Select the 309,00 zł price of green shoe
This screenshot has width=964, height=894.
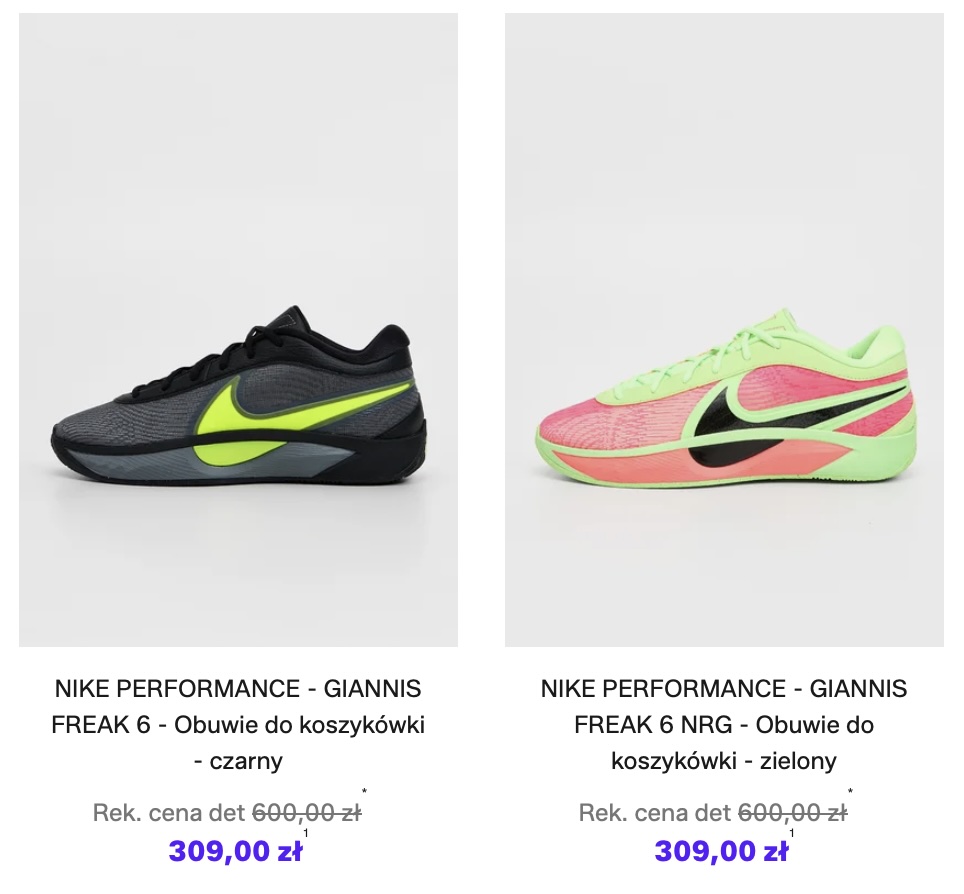[x=721, y=852]
